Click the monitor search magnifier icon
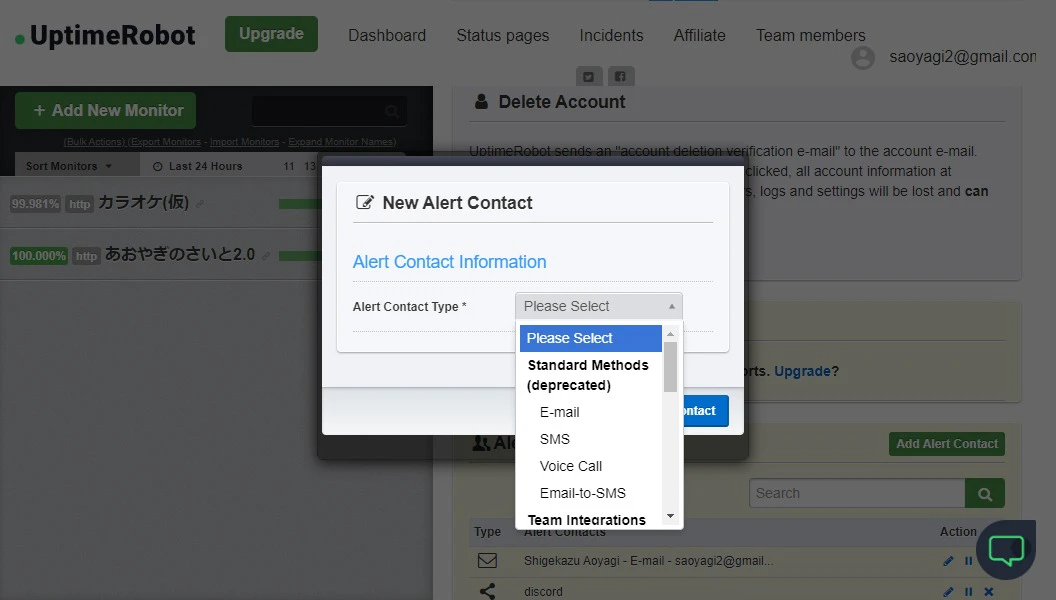This screenshot has height=600, width=1056. [392, 111]
